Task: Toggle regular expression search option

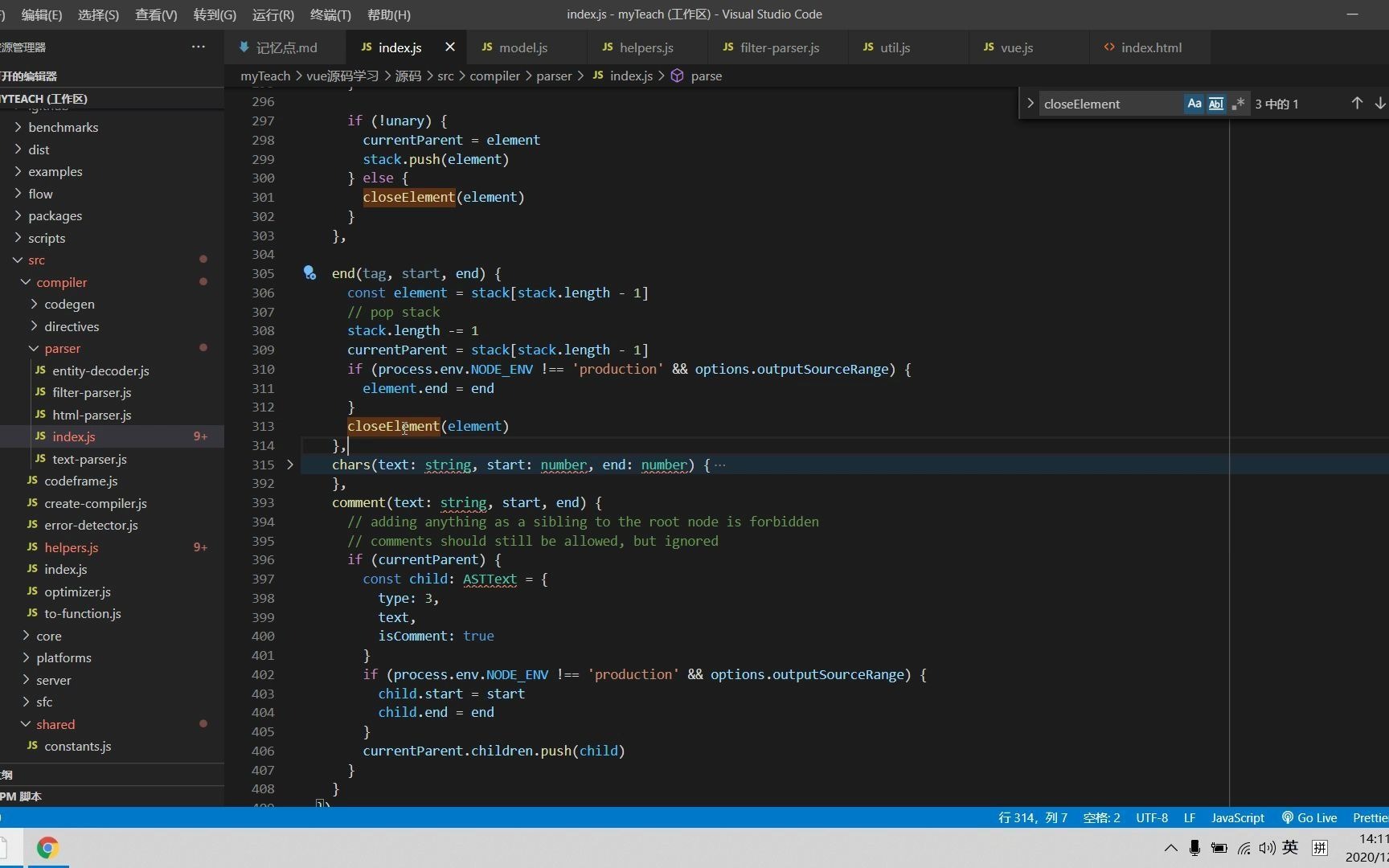Action: [1238, 104]
